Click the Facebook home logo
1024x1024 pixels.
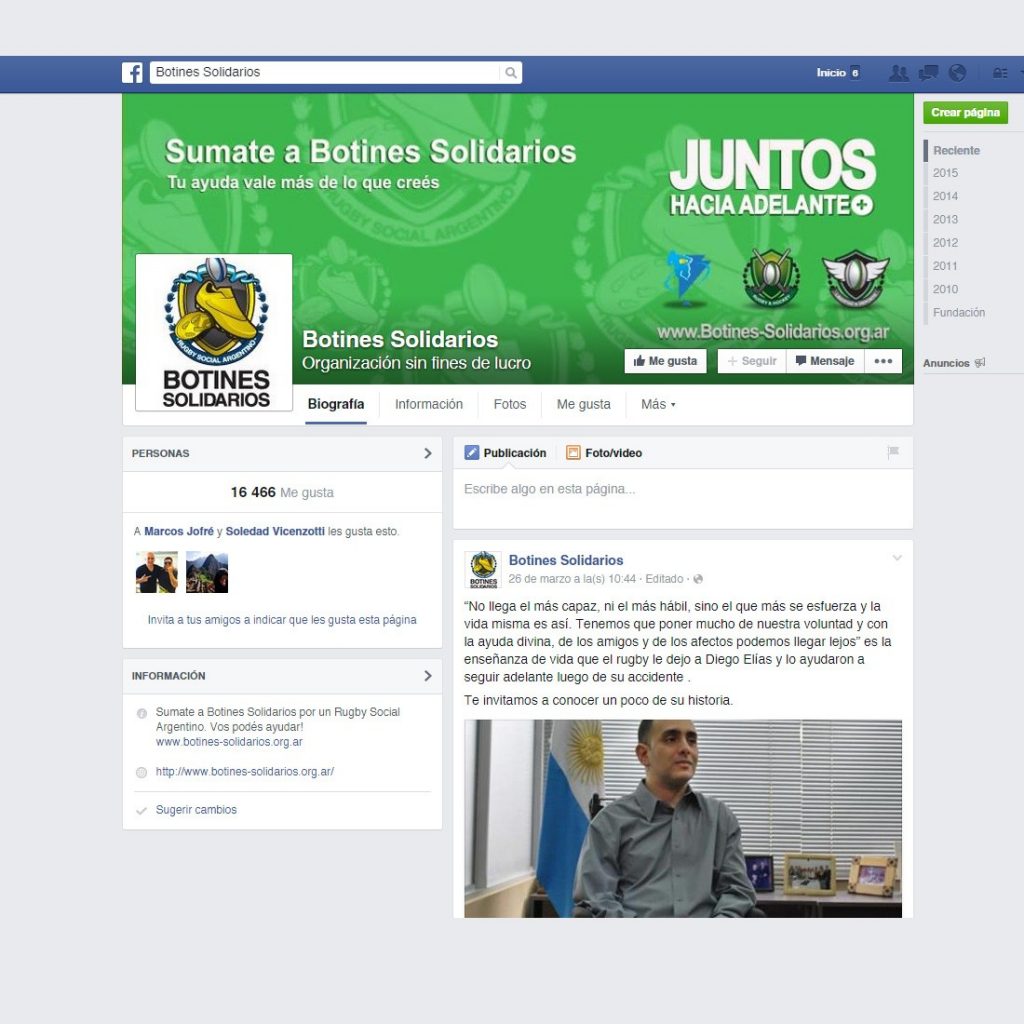133,72
